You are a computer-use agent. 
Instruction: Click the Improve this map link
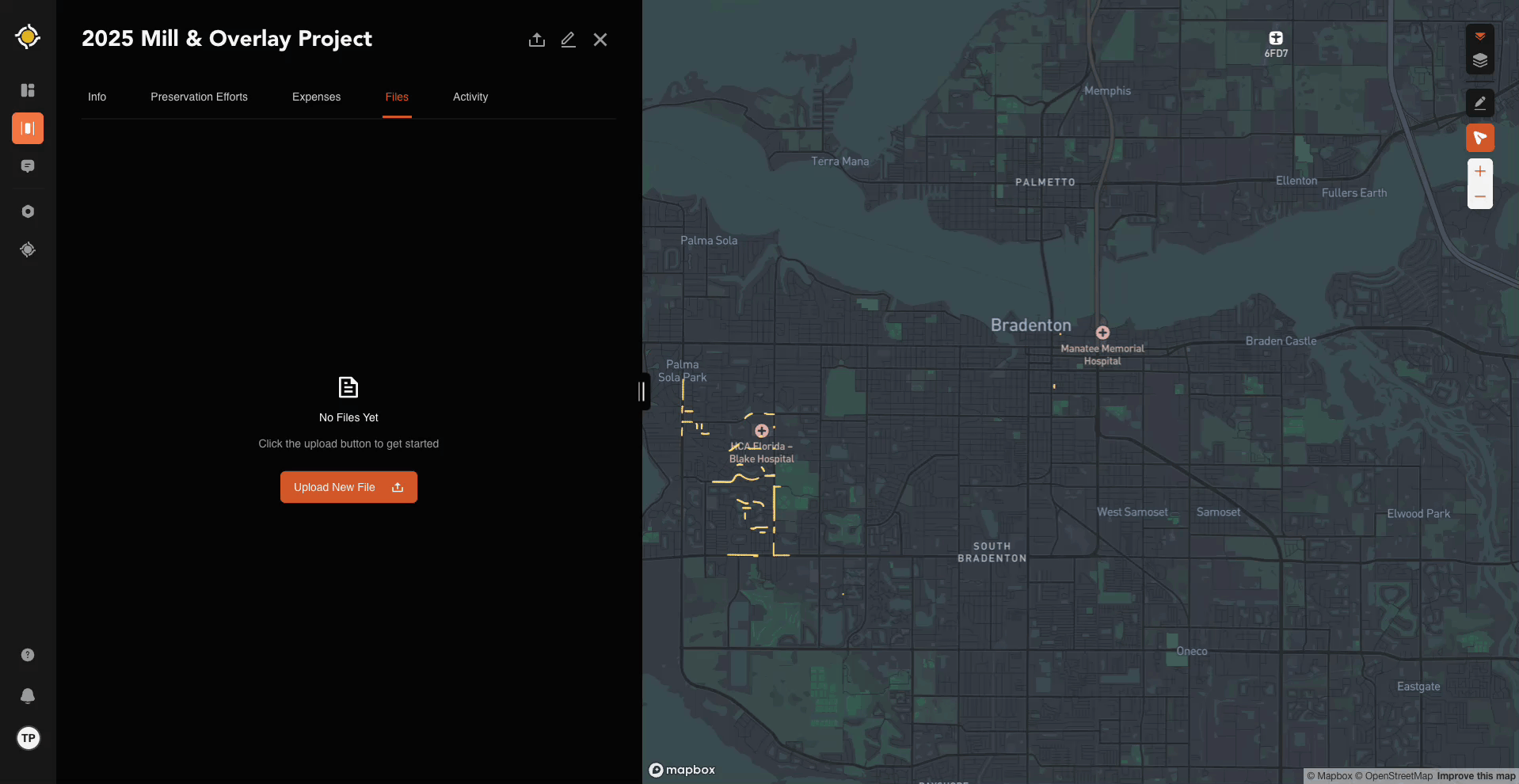pyautogui.click(x=1475, y=776)
